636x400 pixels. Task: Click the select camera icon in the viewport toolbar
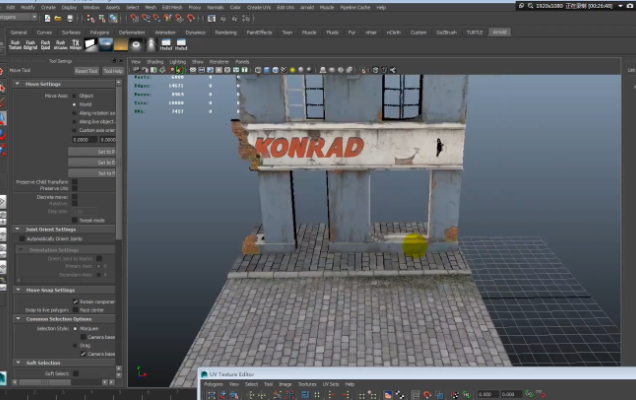[x=137, y=71]
